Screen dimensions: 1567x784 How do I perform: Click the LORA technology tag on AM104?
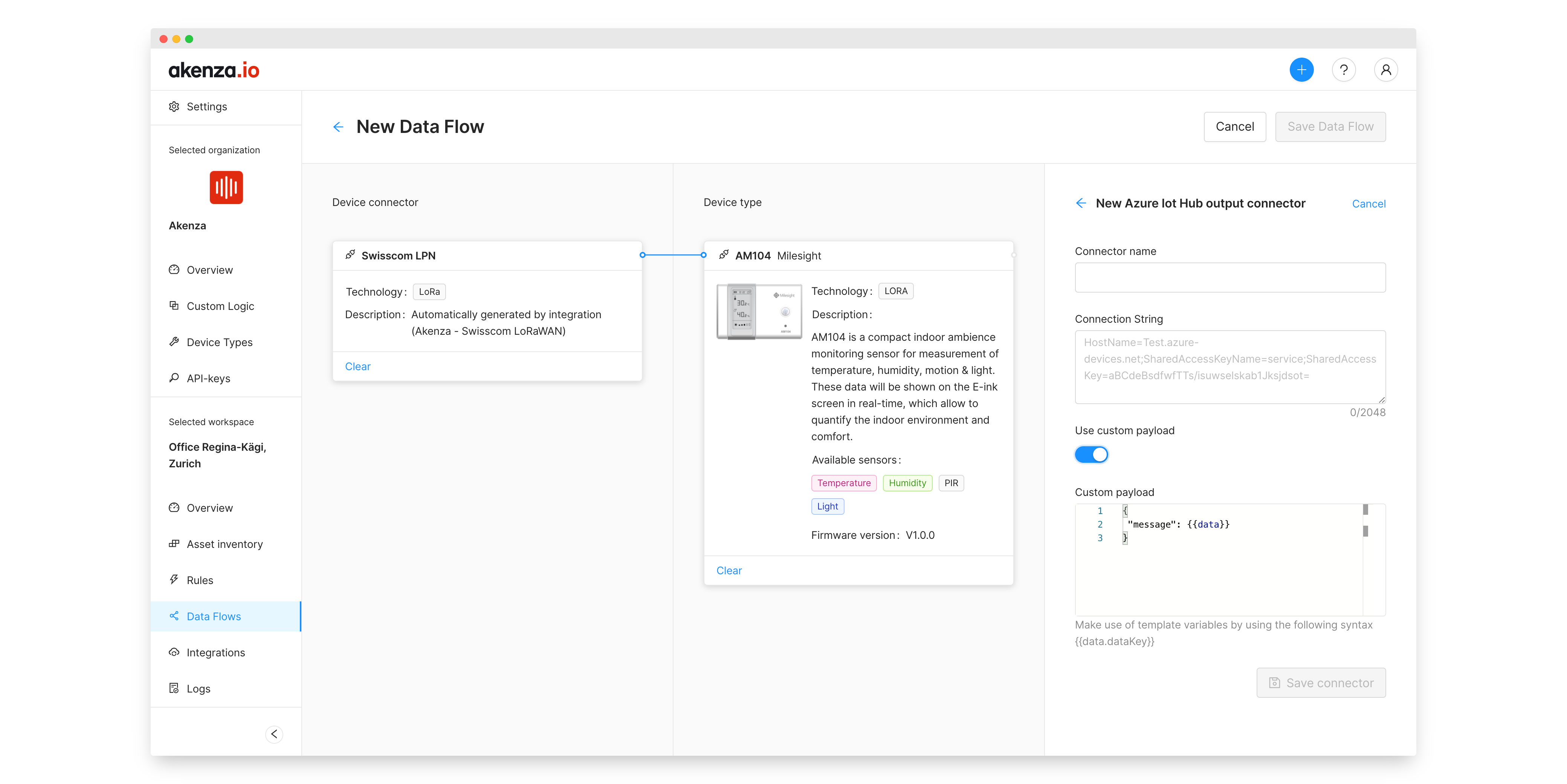(895, 291)
